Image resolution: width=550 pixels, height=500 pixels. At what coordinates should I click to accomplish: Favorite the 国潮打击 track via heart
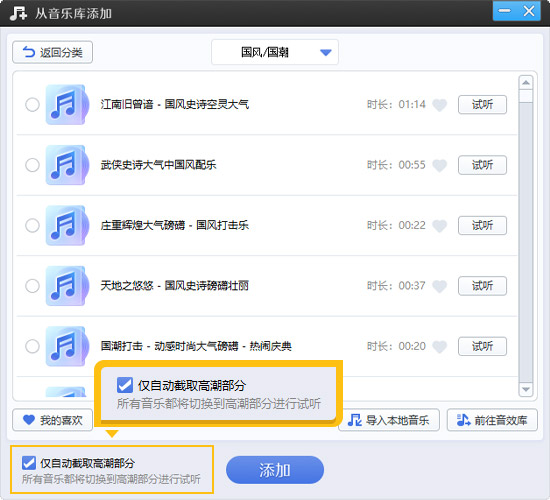pos(439,347)
